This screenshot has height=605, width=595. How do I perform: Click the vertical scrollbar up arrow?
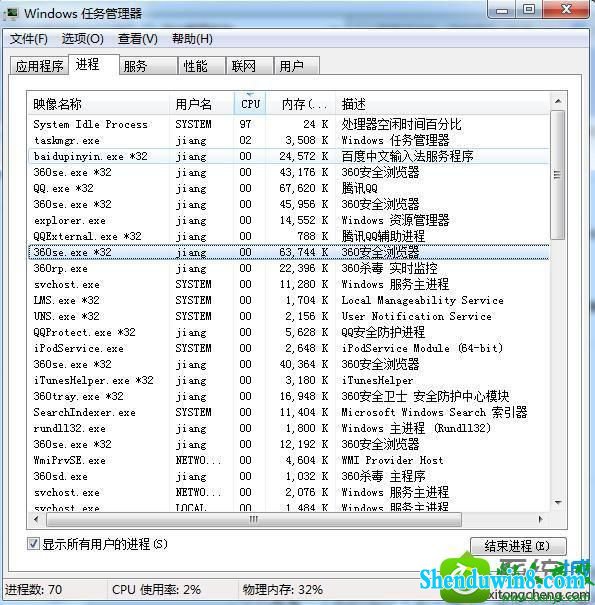[x=558, y=101]
